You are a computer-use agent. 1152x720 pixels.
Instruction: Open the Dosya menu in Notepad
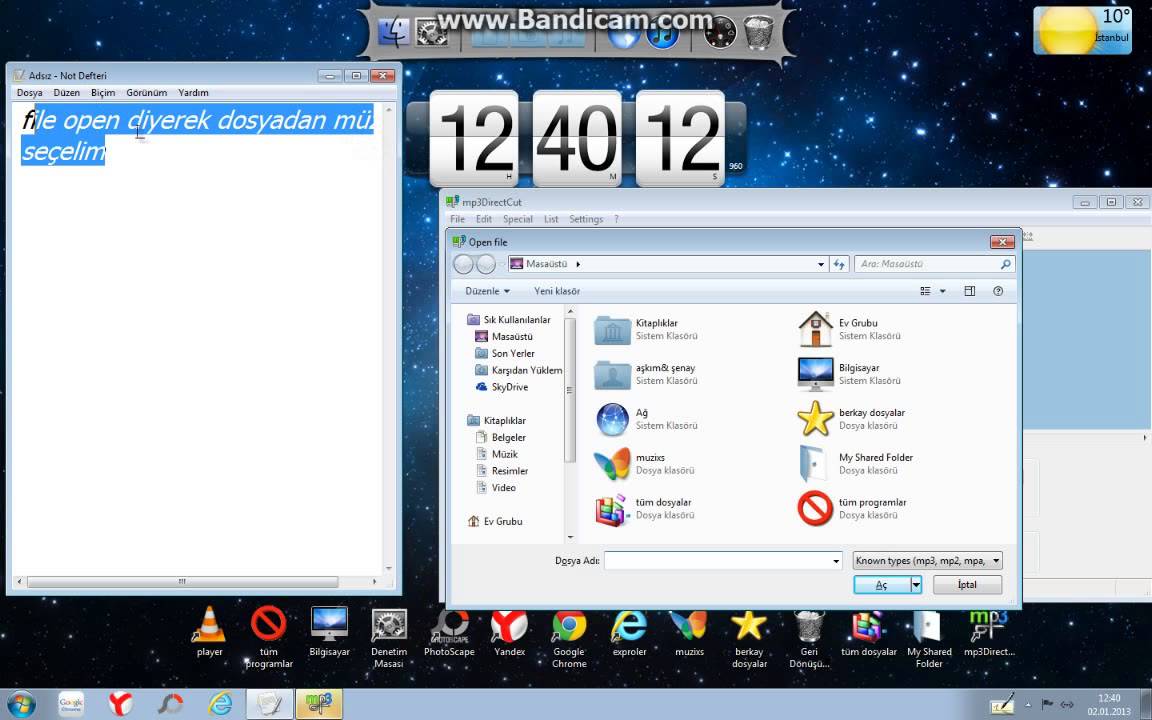pyautogui.click(x=29, y=93)
